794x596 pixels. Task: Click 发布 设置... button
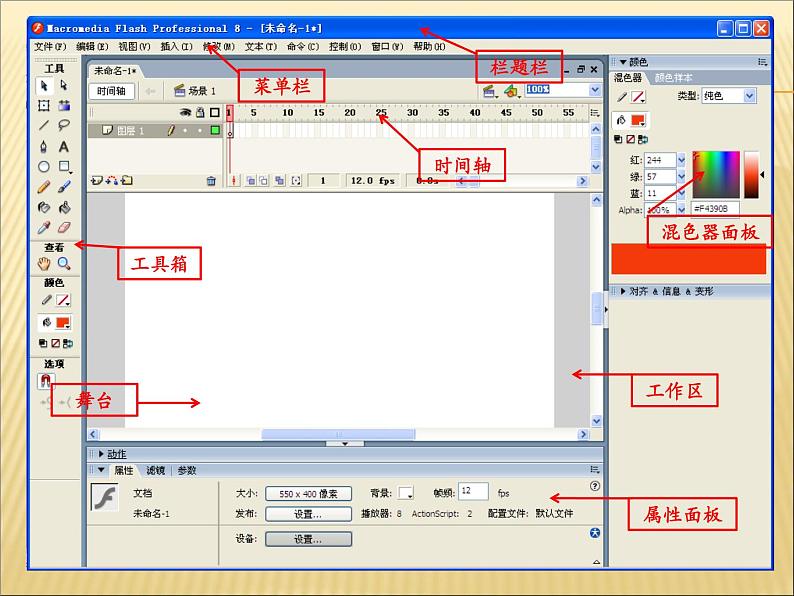pos(308,514)
